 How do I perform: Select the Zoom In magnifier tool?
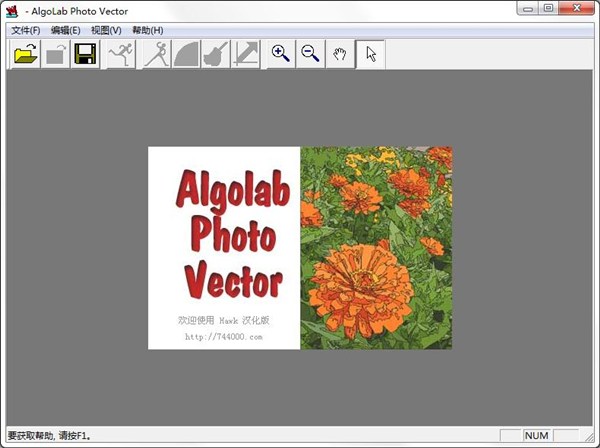click(280, 54)
